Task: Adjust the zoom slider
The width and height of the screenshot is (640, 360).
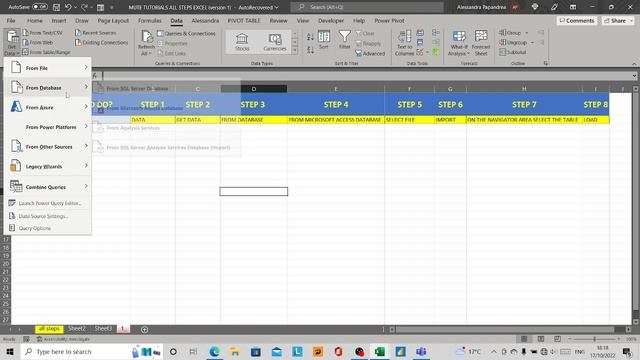Action: click(x=594, y=339)
